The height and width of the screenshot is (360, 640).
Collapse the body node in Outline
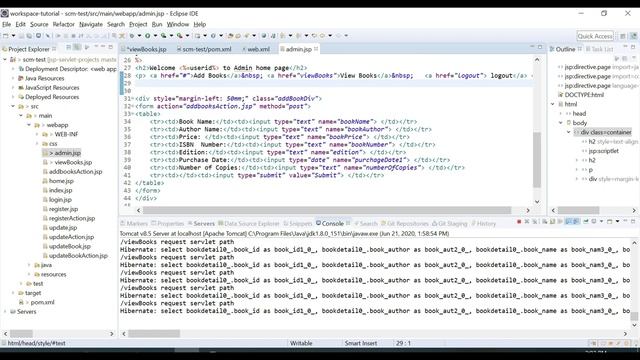[x=561, y=123]
